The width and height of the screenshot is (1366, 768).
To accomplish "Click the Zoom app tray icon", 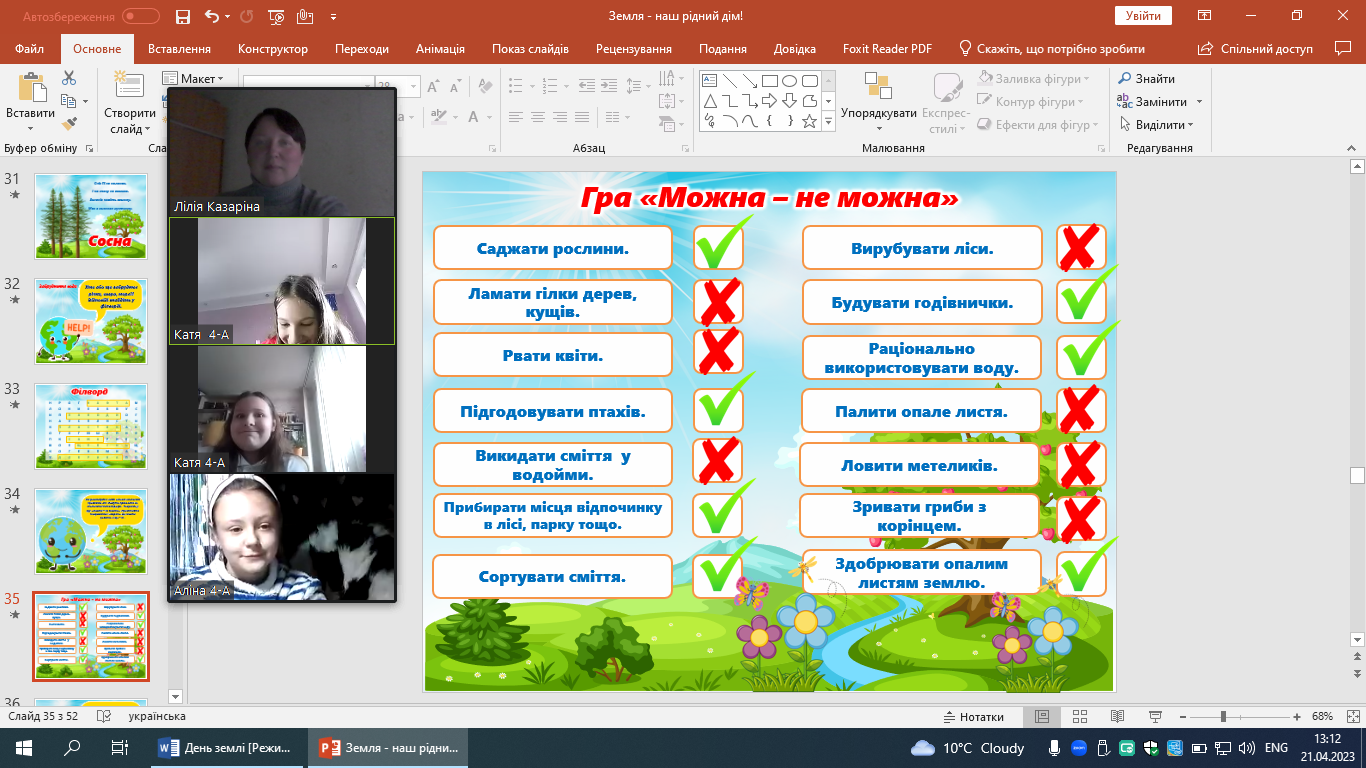I will point(1080,748).
